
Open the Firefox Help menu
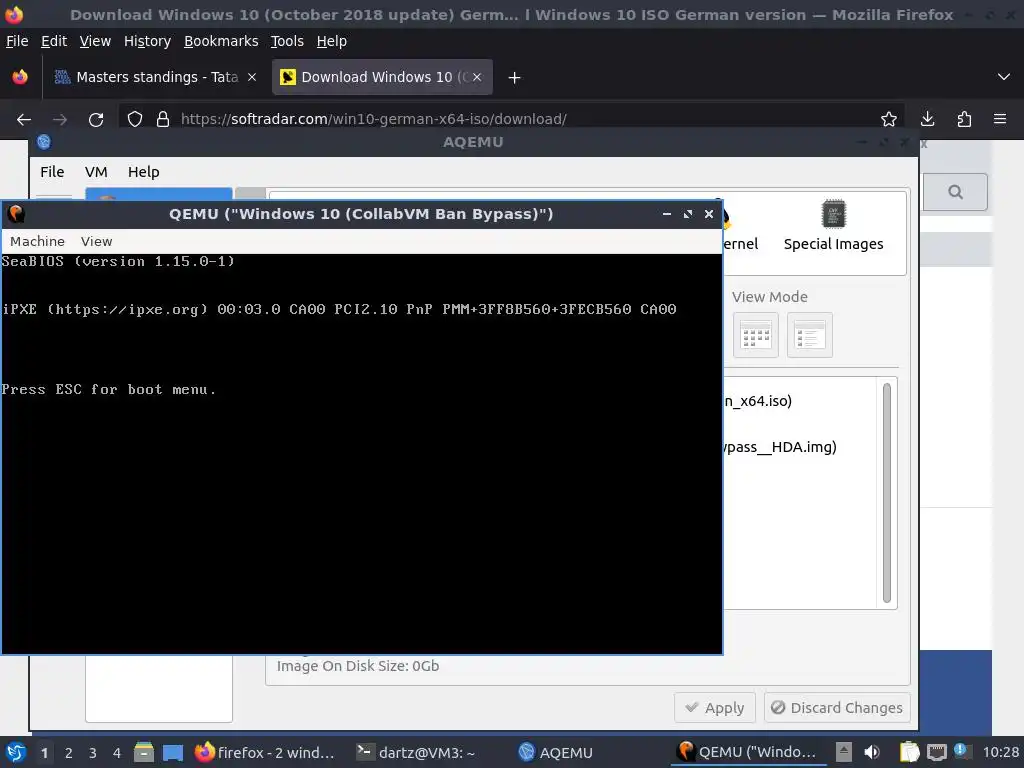pyautogui.click(x=332, y=41)
